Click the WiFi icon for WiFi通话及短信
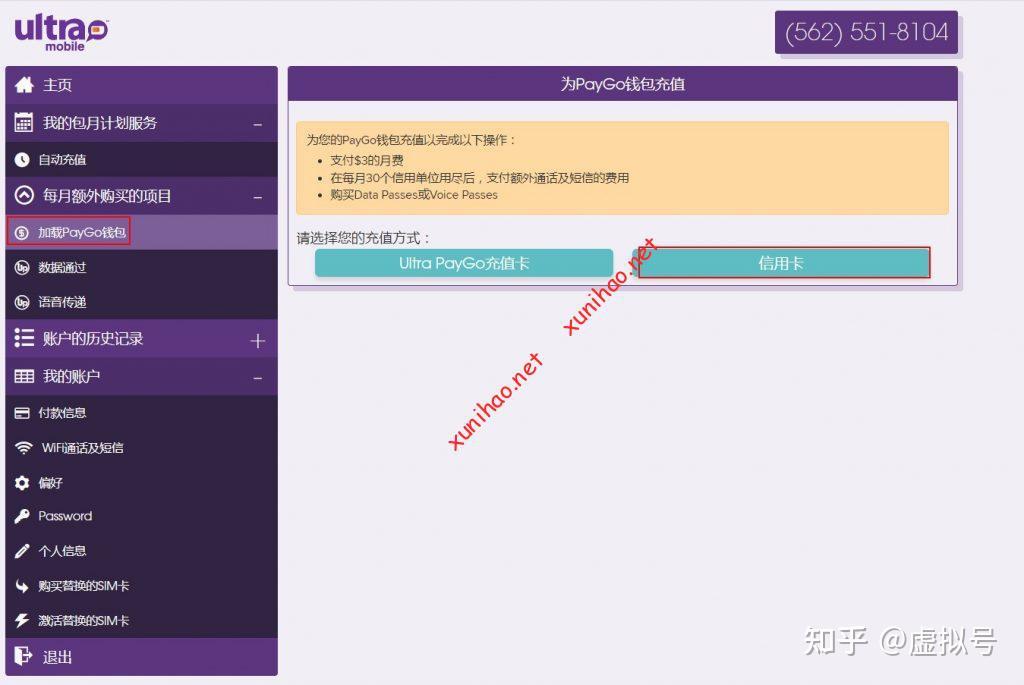Image resolution: width=1024 pixels, height=685 pixels. click(x=24, y=448)
